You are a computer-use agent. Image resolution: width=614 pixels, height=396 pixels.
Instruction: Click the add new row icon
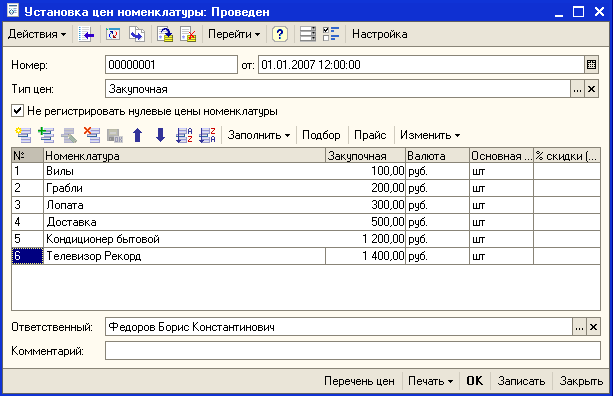[x=23, y=135]
